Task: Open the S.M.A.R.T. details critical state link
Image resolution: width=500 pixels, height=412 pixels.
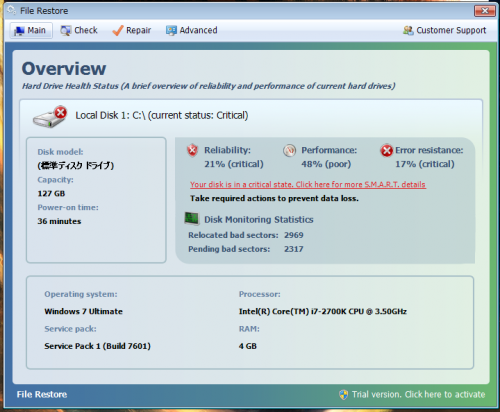Action: tap(308, 185)
